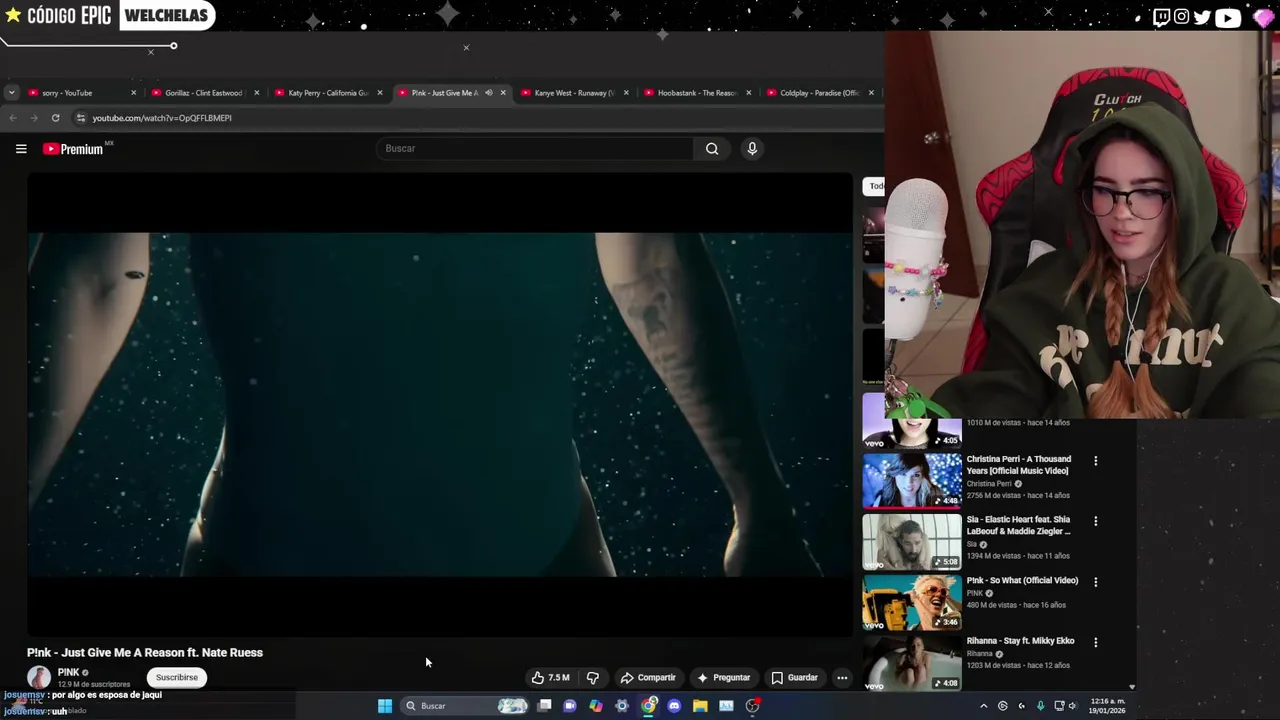Viewport: 1280px width, 720px height.
Task: Open P!nk So What video thumbnail
Action: [912, 602]
